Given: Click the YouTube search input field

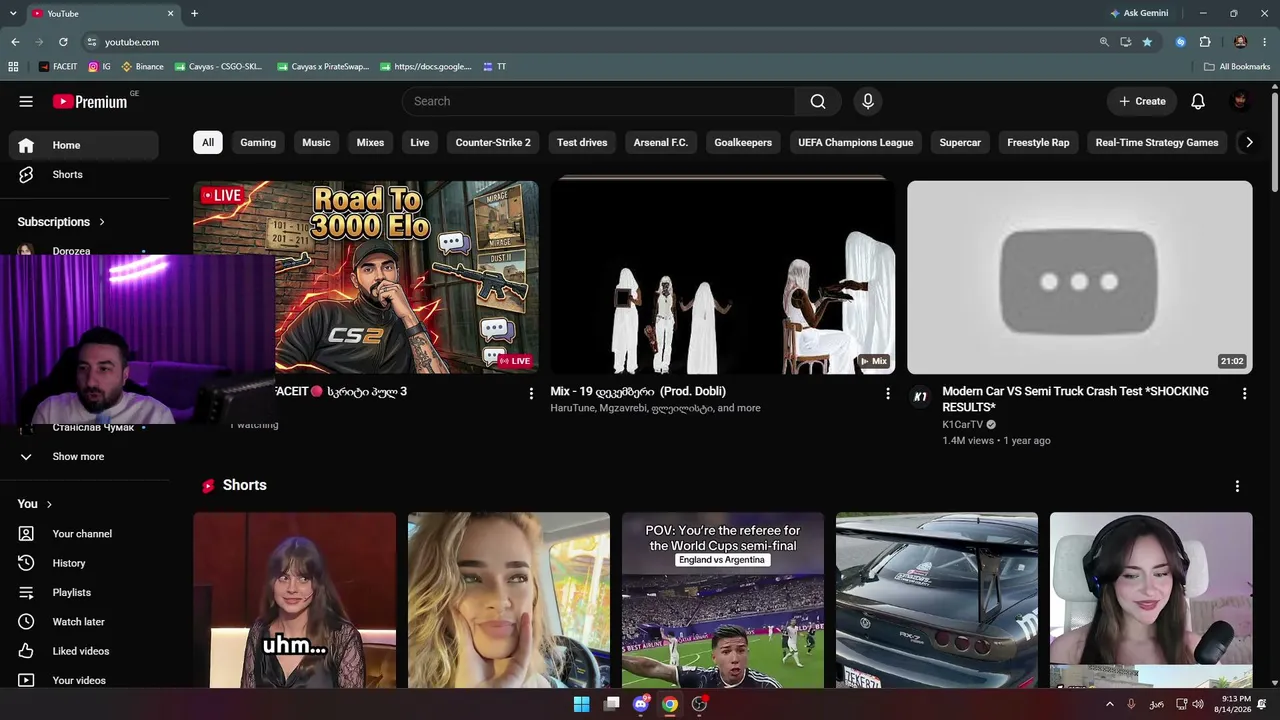Looking at the screenshot, I should (x=599, y=101).
